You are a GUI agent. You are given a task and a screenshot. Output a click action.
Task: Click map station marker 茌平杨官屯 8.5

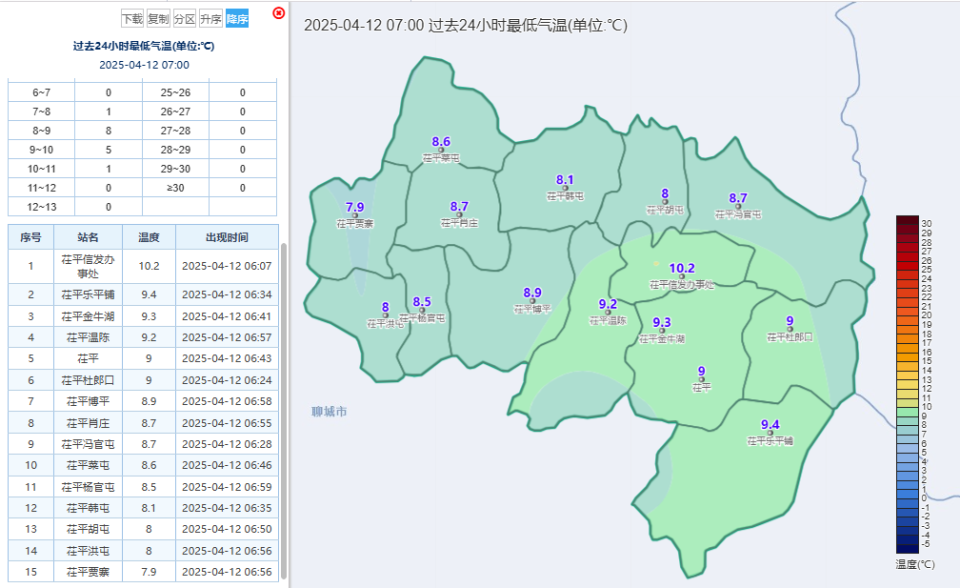click(422, 311)
